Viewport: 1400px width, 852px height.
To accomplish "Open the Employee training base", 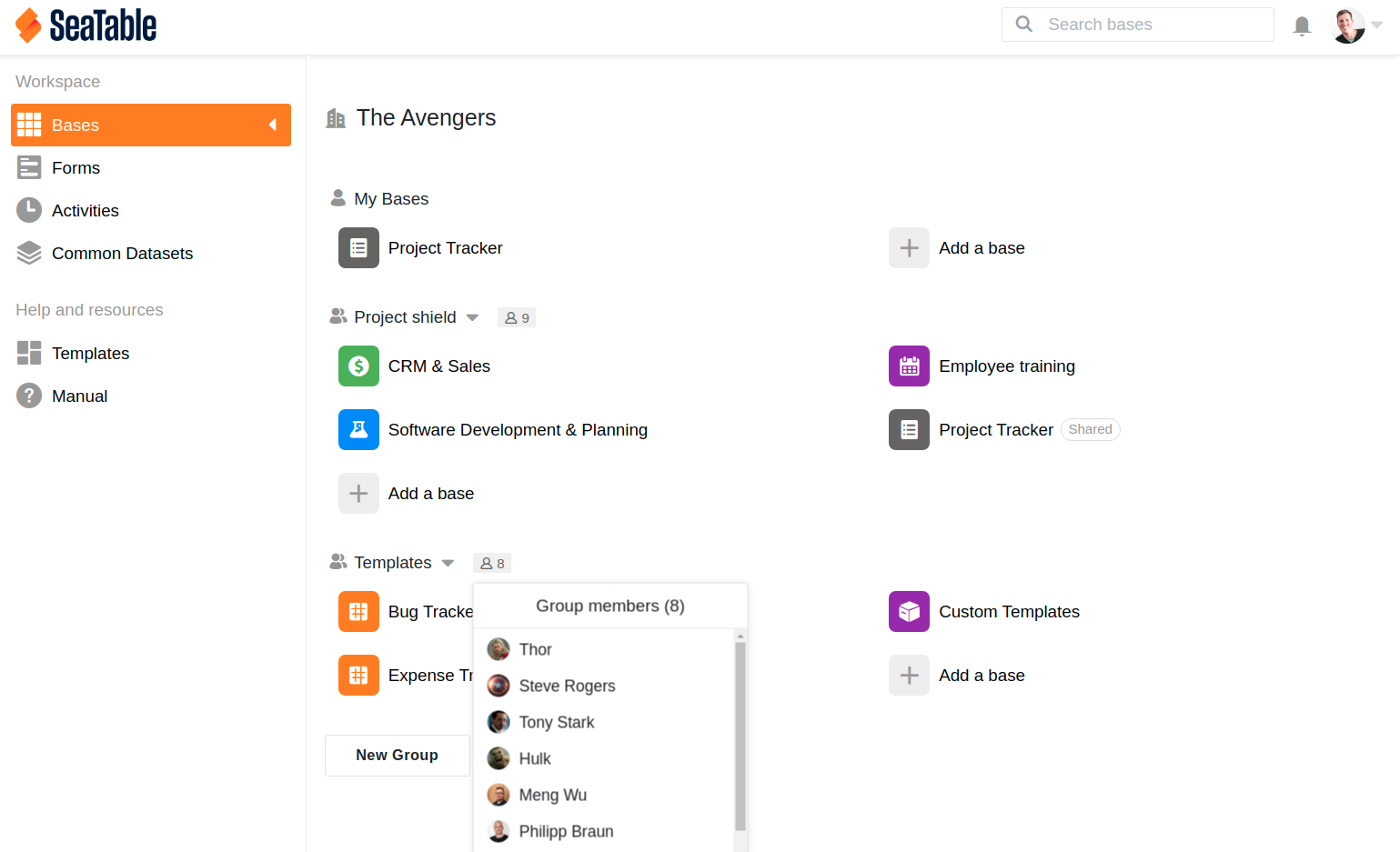I will click(1007, 366).
